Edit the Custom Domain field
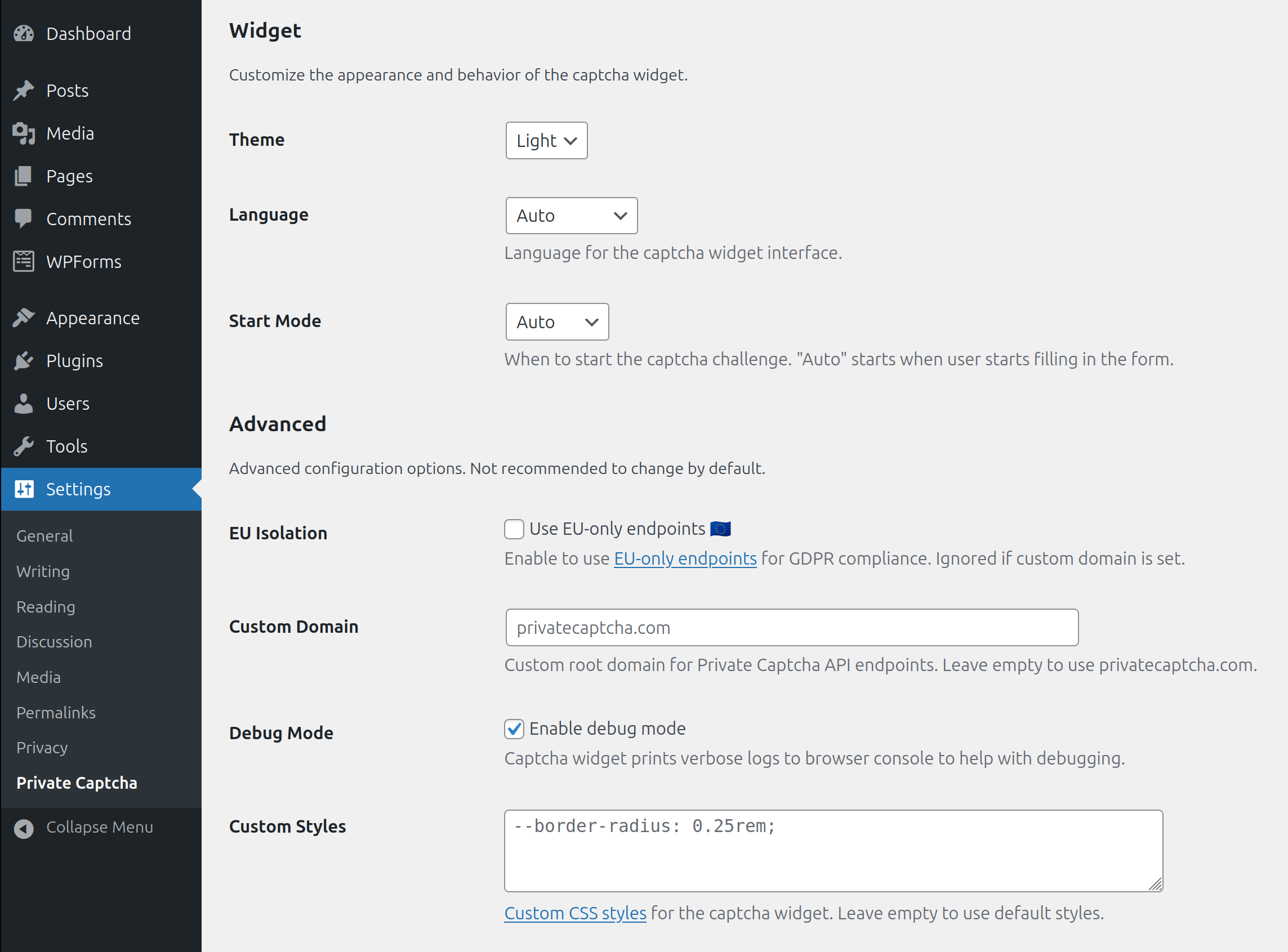The image size is (1288, 952). click(x=790, y=628)
